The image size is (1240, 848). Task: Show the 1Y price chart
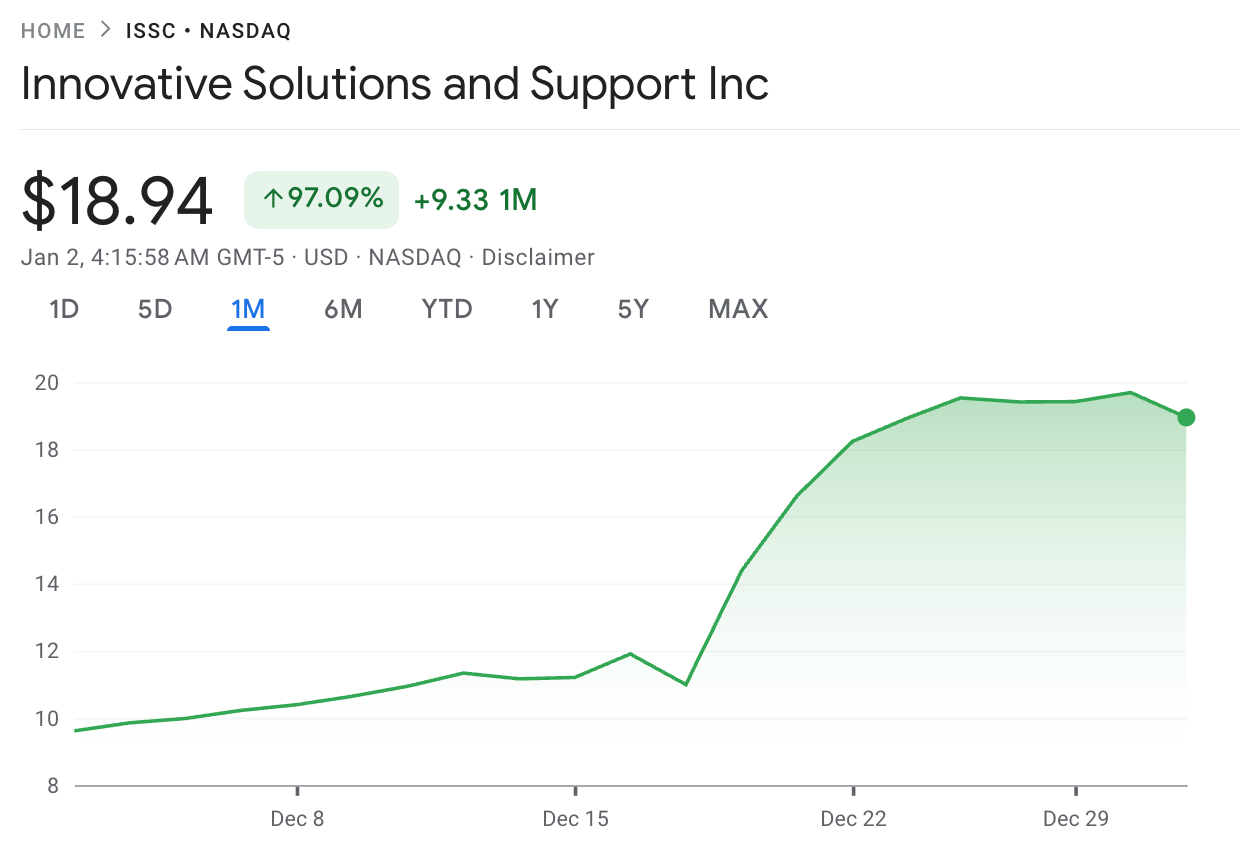(x=544, y=310)
